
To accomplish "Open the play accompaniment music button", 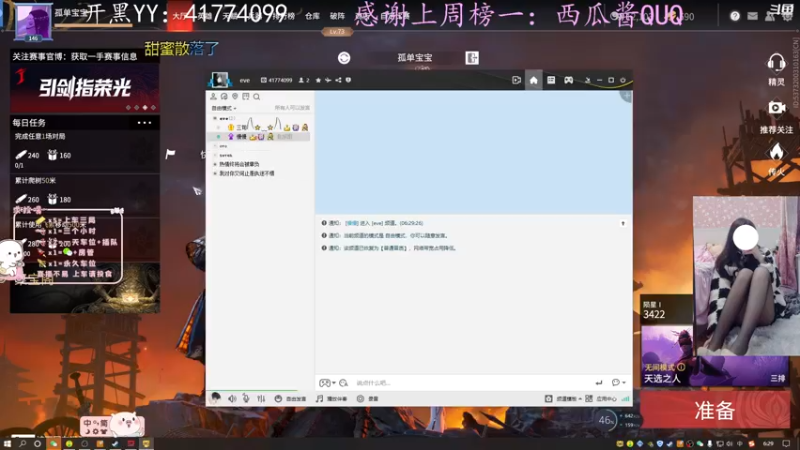I will coord(332,398).
